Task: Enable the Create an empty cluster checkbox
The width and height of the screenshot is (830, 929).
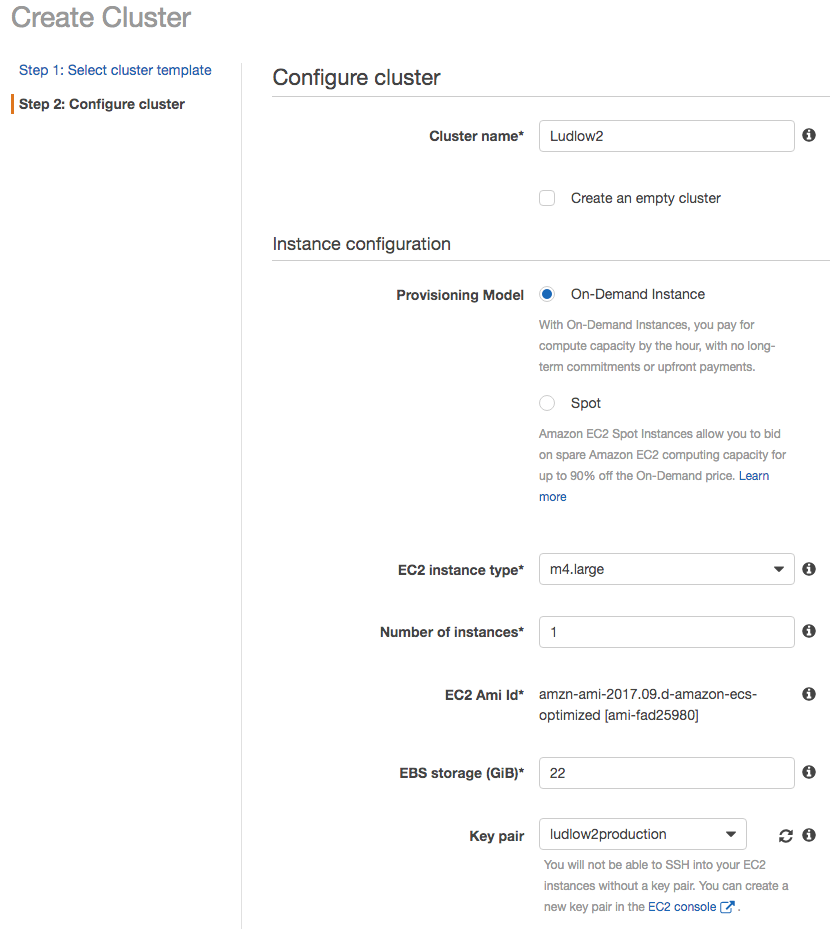Action: (547, 197)
